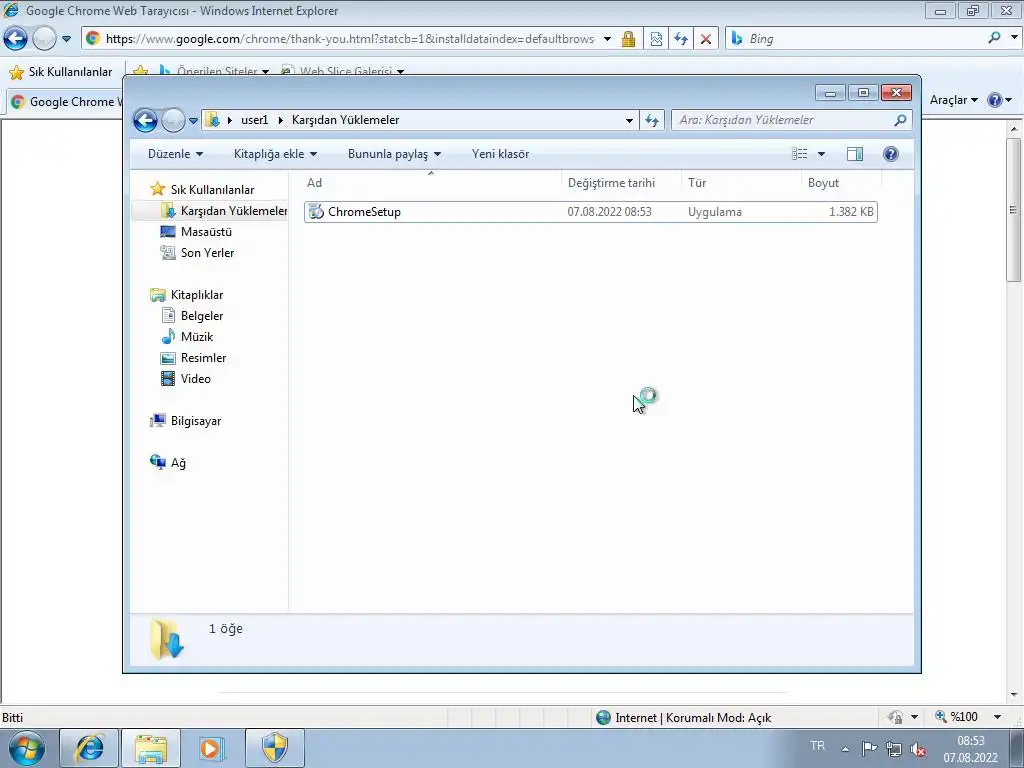The image size is (1024, 768).
Task: Click user1 in the address breadcrumb
Action: tap(254, 120)
